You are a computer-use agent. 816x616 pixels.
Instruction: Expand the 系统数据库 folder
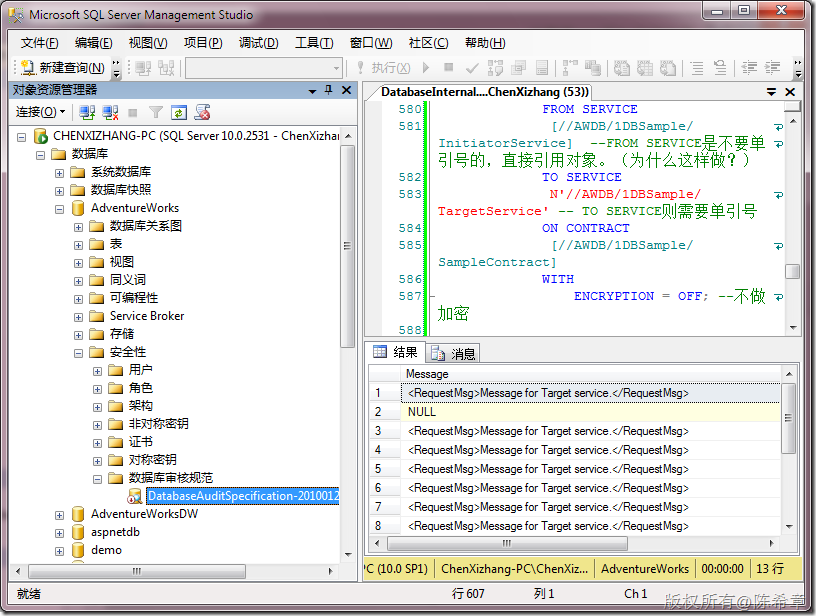pos(59,173)
